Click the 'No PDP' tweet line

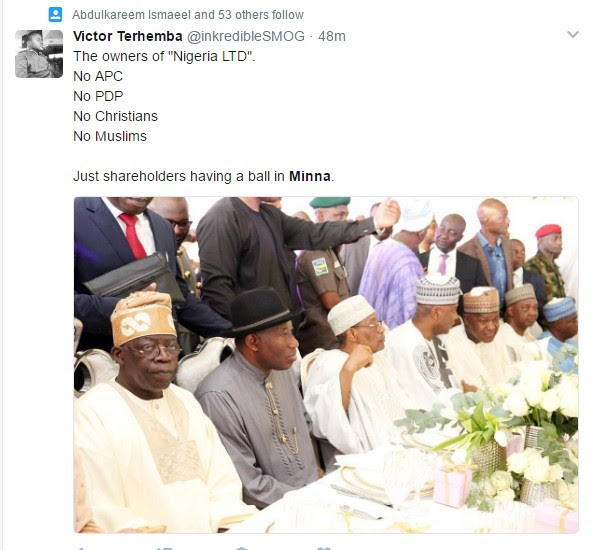point(98,96)
